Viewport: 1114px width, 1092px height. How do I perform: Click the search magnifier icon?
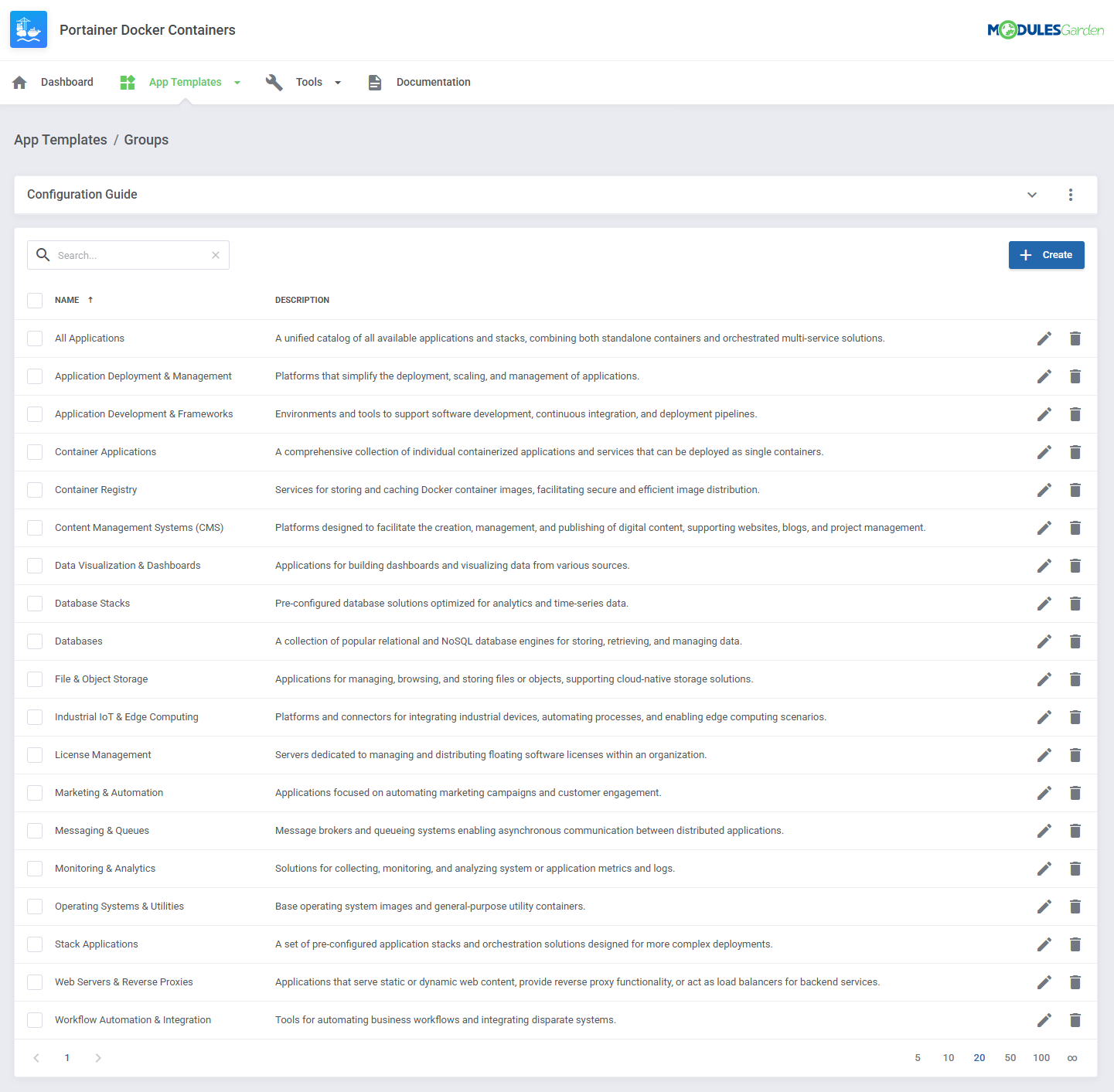click(43, 255)
